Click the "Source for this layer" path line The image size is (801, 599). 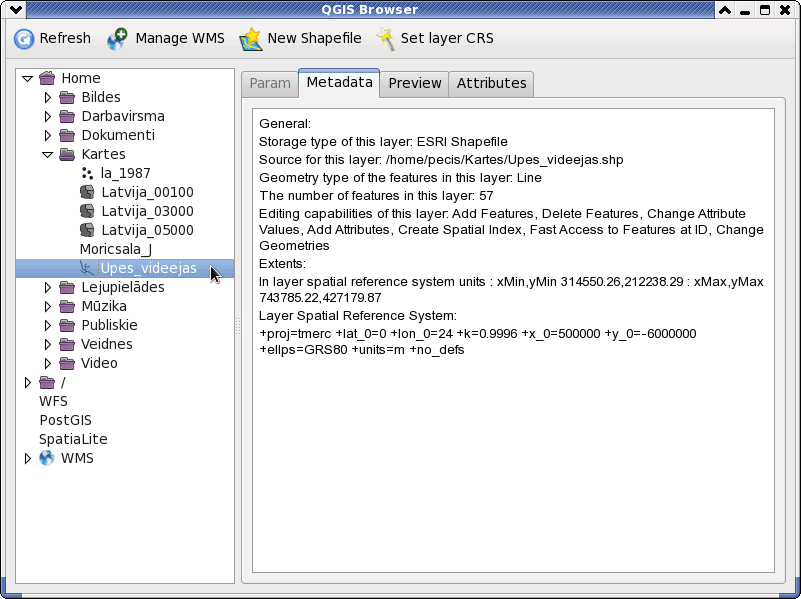point(441,160)
